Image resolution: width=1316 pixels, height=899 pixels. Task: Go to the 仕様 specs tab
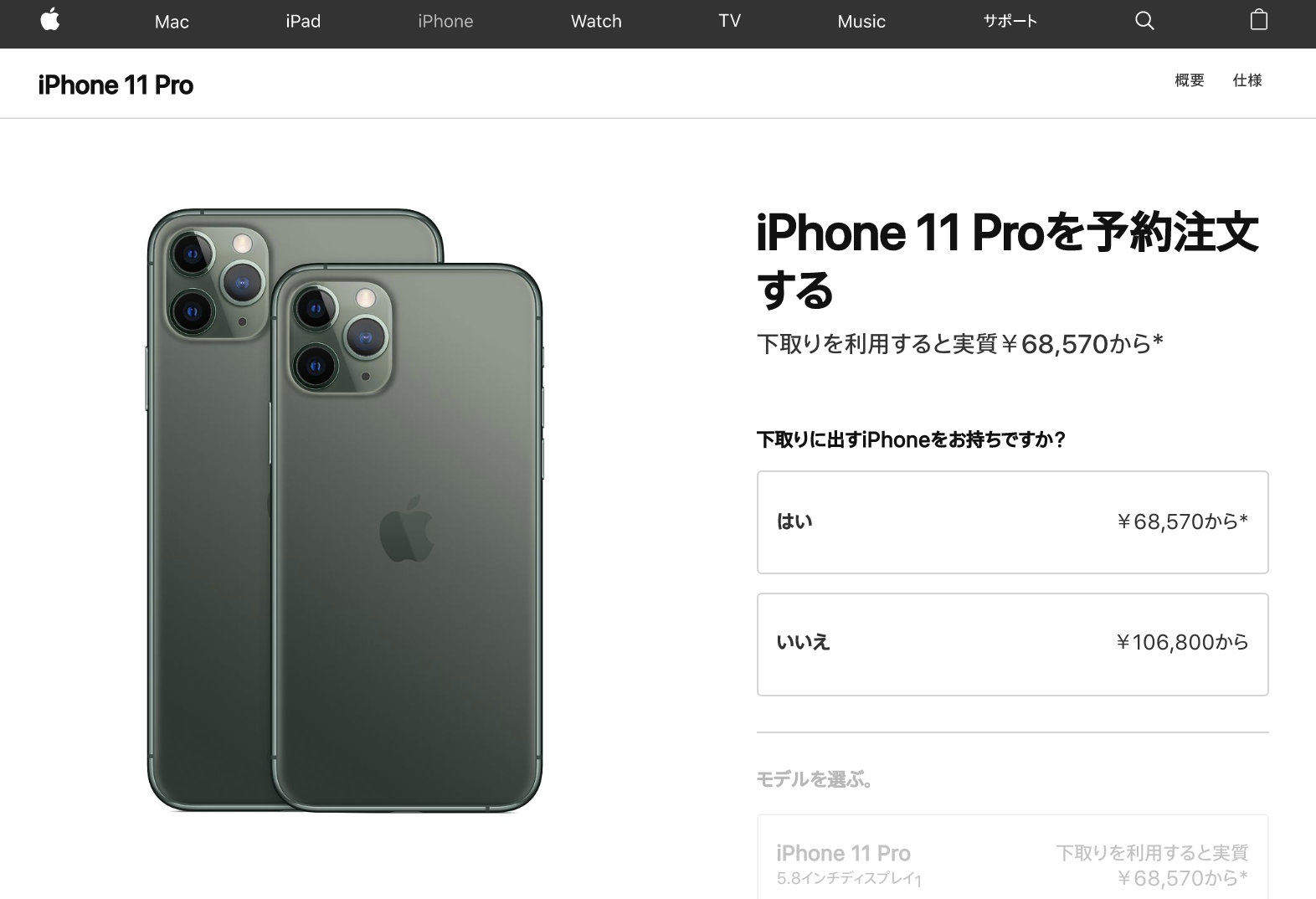1247,80
